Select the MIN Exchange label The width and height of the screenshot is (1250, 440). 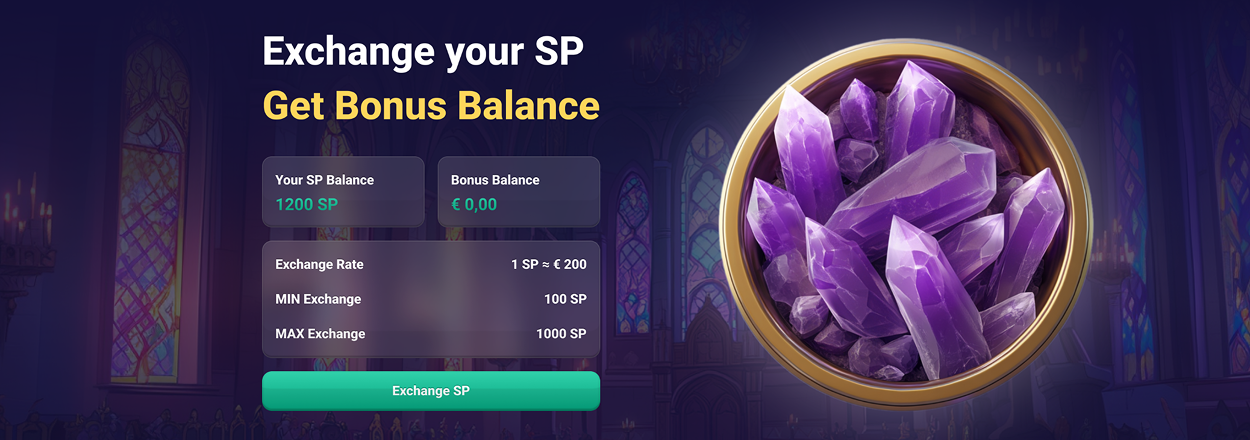(x=318, y=299)
